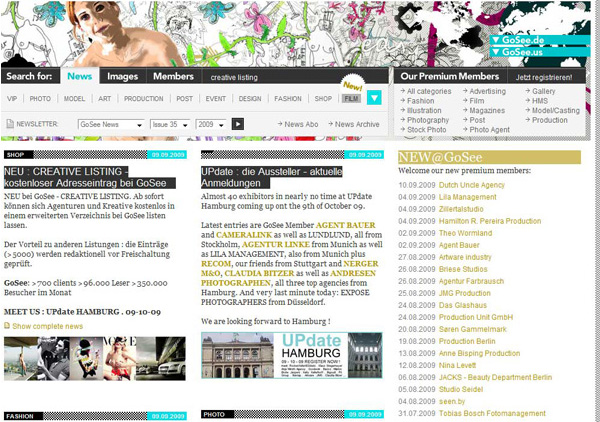Open Dutch Uncle Agency member link
Image resolution: width=600 pixels, height=422 pixels.
(x=471, y=185)
